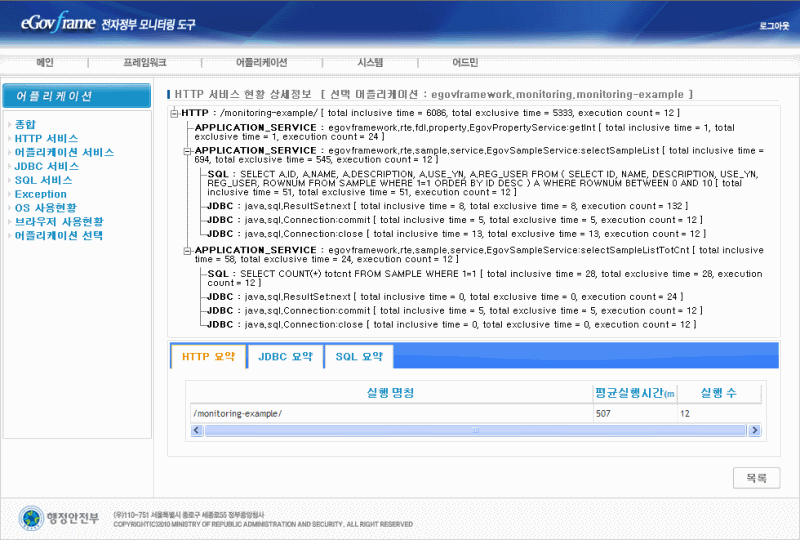Select the 어드민 top menu
The image size is (800, 540).
click(x=465, y=62)
